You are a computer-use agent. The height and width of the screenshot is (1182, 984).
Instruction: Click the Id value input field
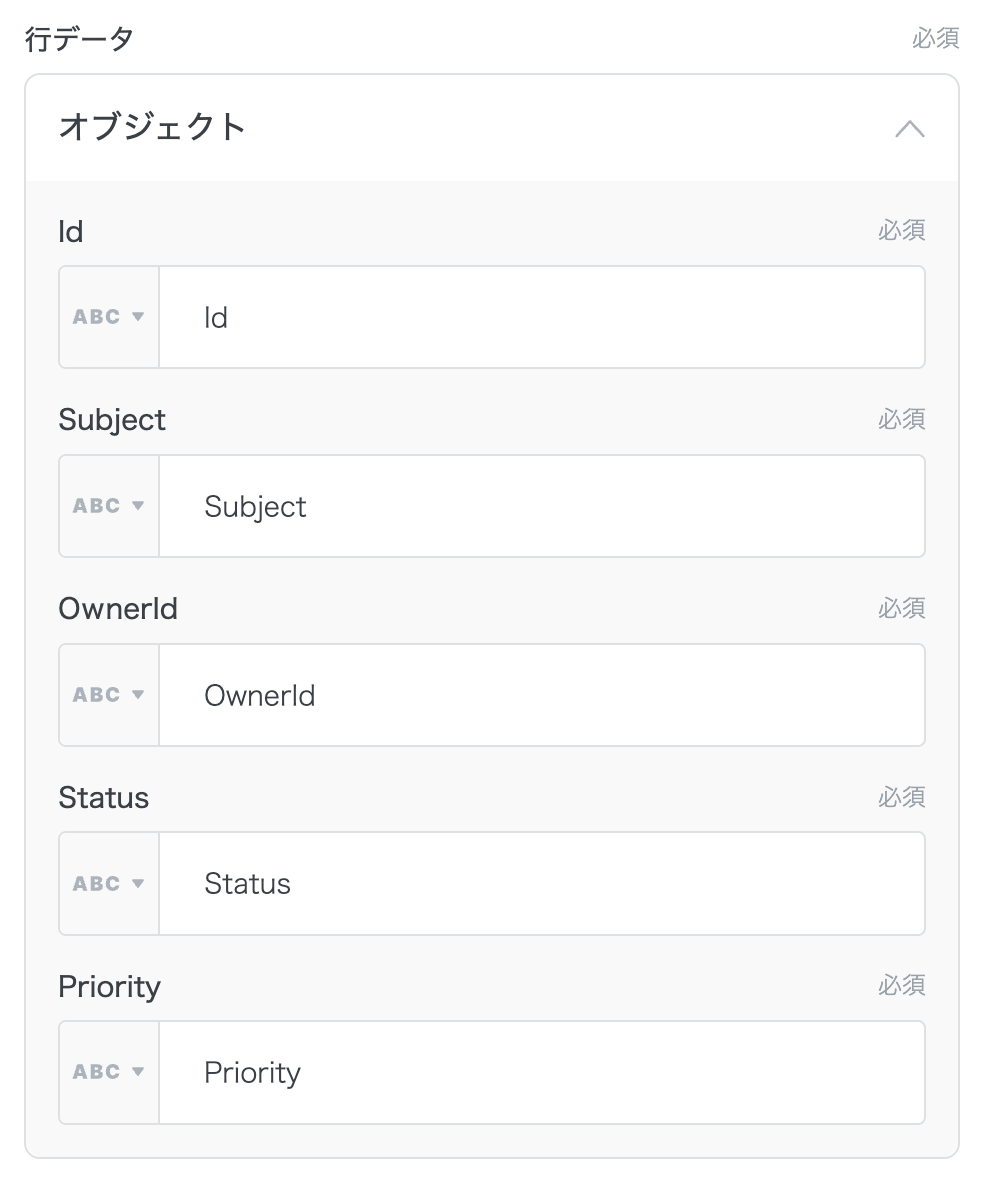point(541,317)
